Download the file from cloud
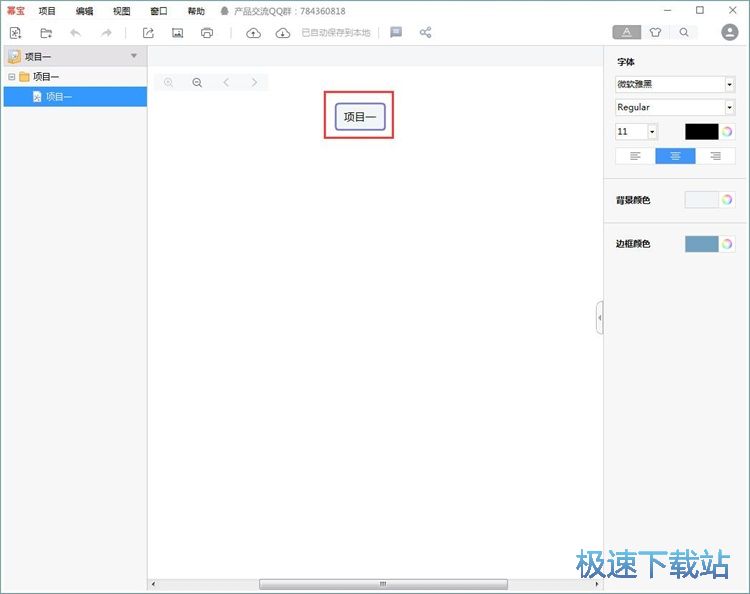750x594 pixels. tap(283, 33)
